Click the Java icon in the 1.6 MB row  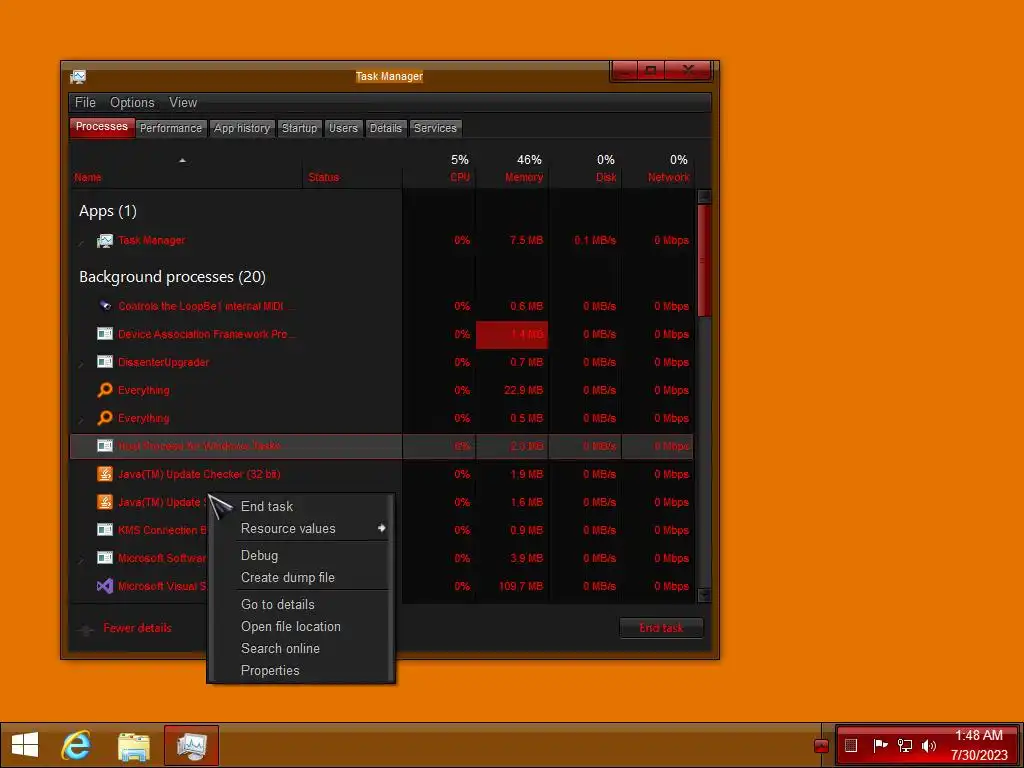(104, 502)
